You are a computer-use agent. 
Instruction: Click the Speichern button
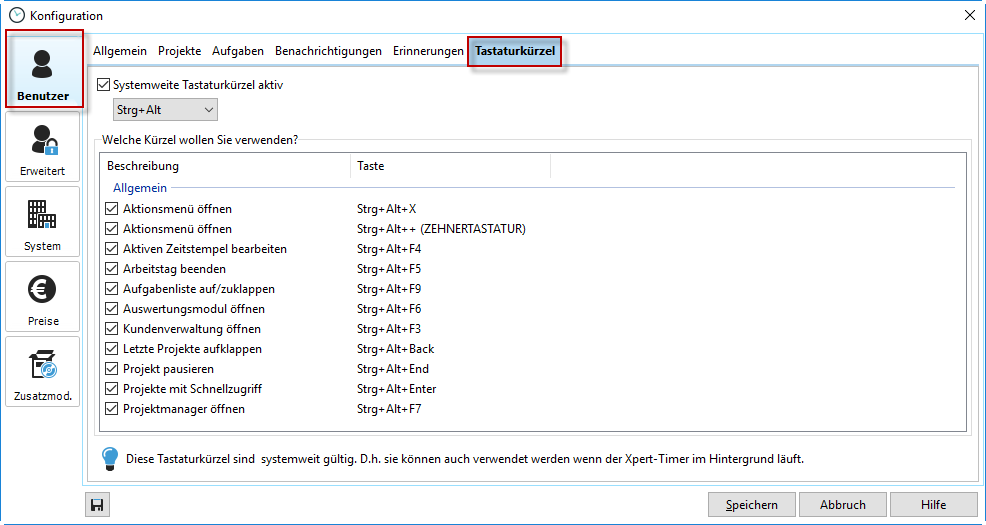[751, 505]
